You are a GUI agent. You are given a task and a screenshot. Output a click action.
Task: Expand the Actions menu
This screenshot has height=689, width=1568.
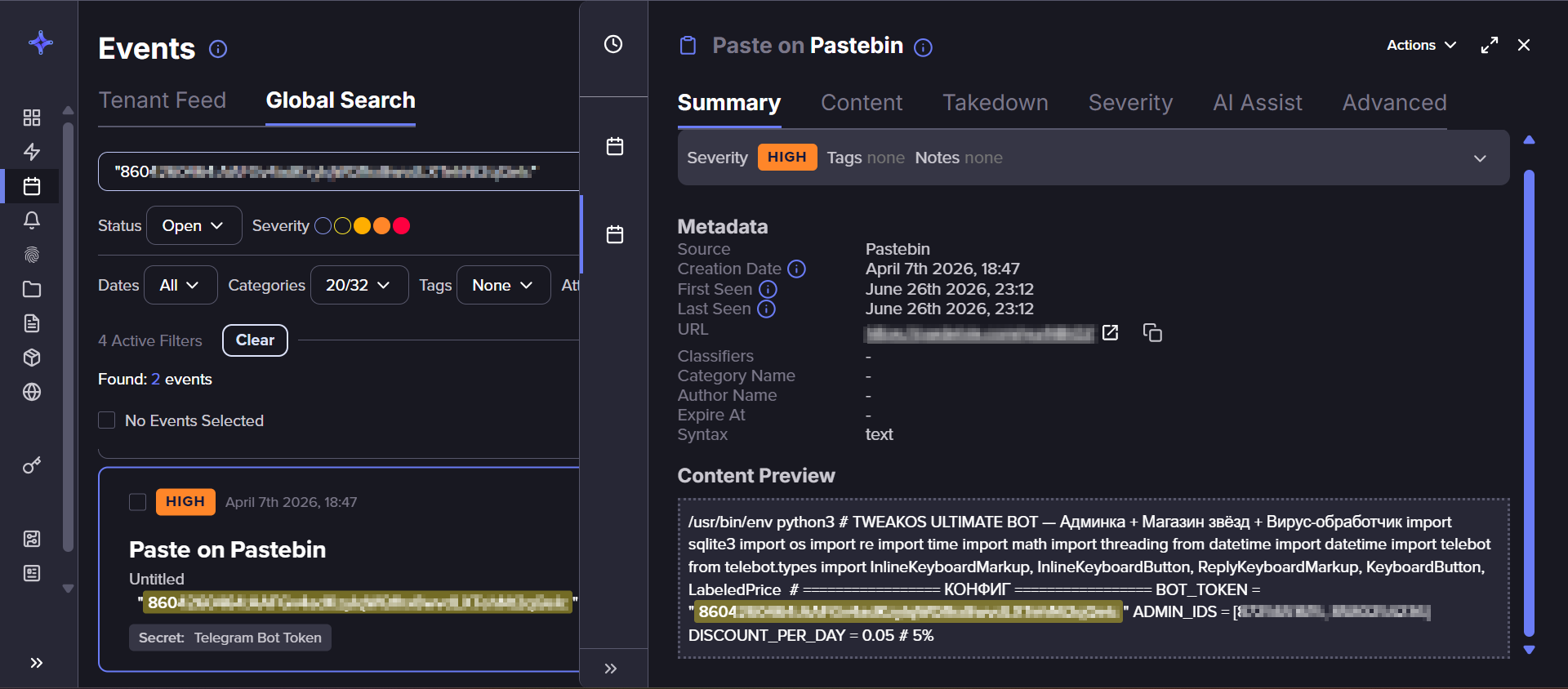[1421, 45]
